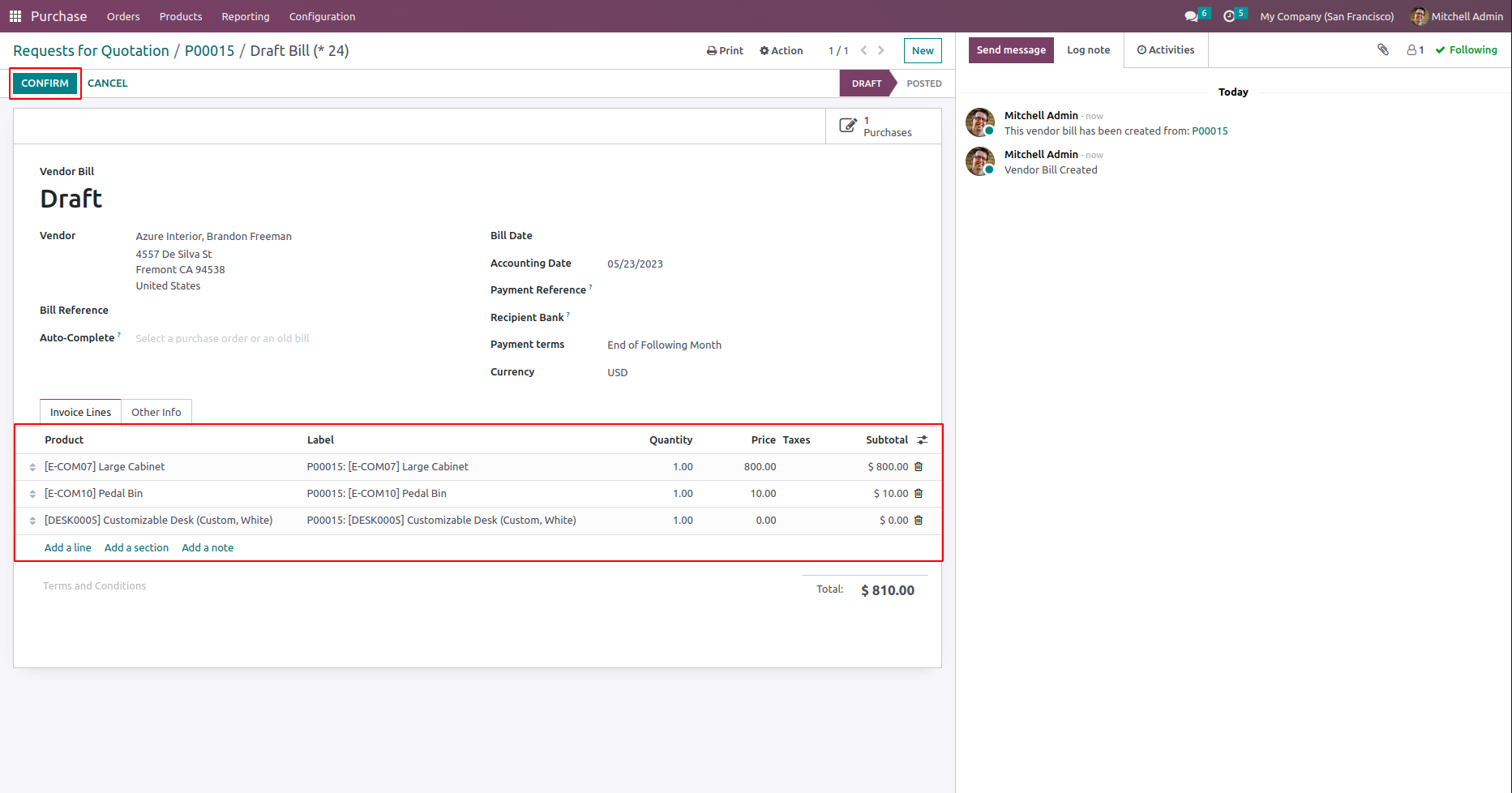Open the Action dropdown menu
The height and width of the screenshot is (793, 1512).
coord(781,50)
